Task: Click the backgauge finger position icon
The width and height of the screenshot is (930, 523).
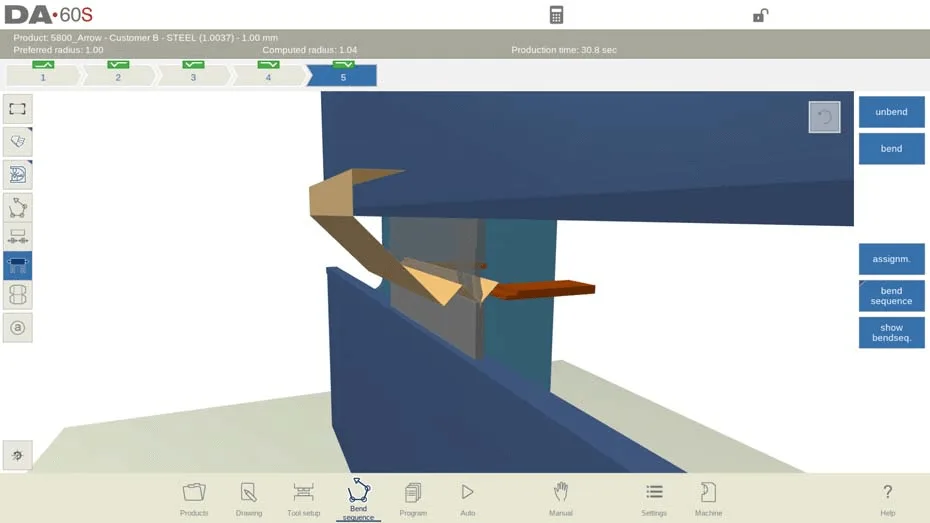Action: tap(18, 237)
